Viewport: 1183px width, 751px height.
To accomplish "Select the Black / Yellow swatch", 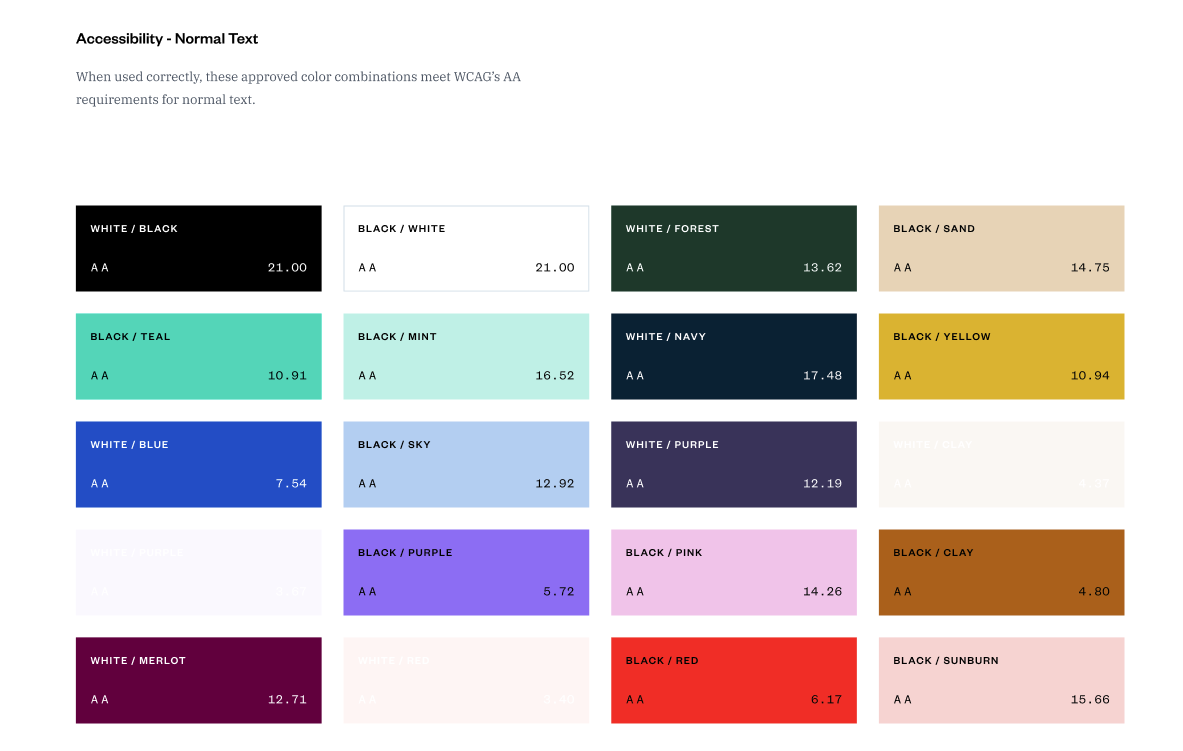I will tap(1001, 356).
